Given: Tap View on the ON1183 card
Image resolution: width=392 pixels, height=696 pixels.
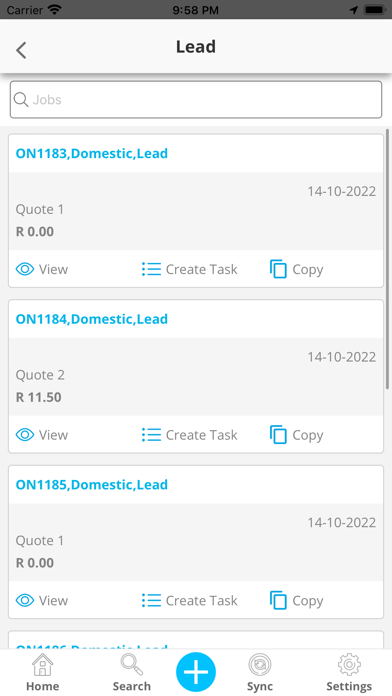Looking at the screenshot, I should coord(53,269).
